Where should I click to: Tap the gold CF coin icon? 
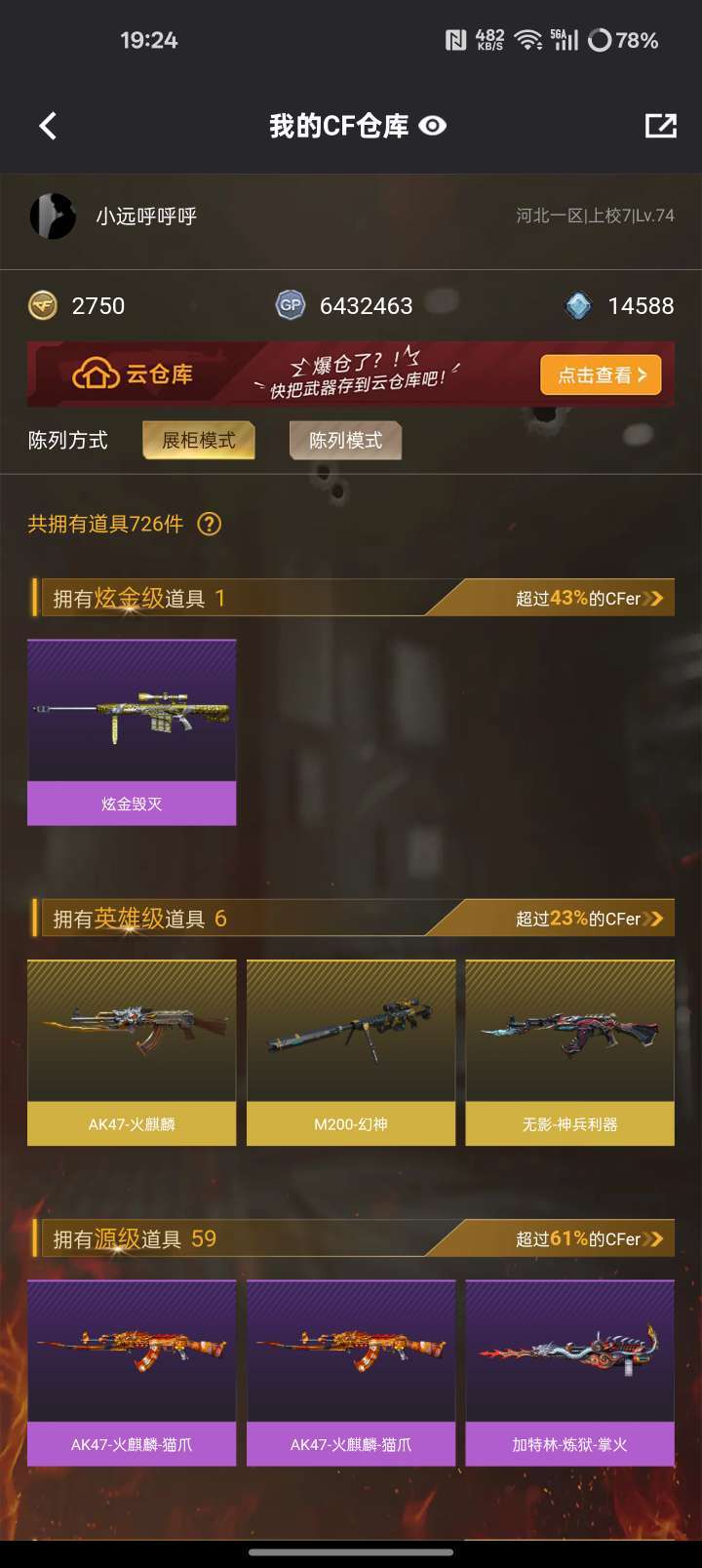coord(42,305)
